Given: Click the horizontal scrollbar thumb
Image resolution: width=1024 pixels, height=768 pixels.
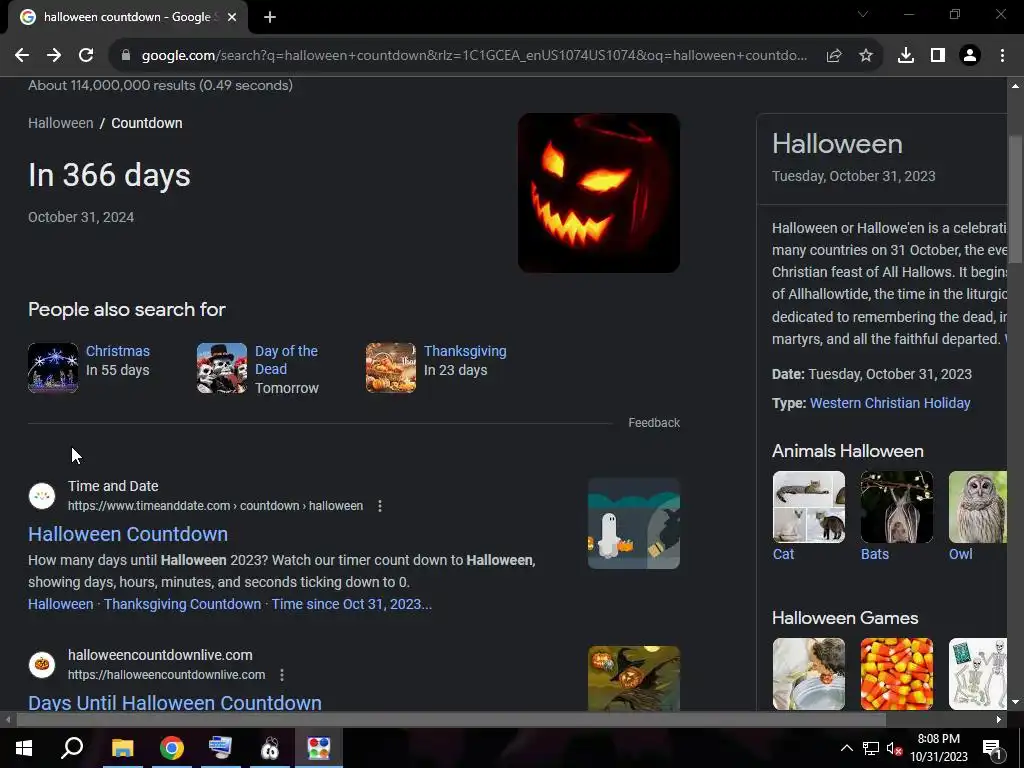Looking at the screenshot, I should pyautogui.click(x=451, y=720).
